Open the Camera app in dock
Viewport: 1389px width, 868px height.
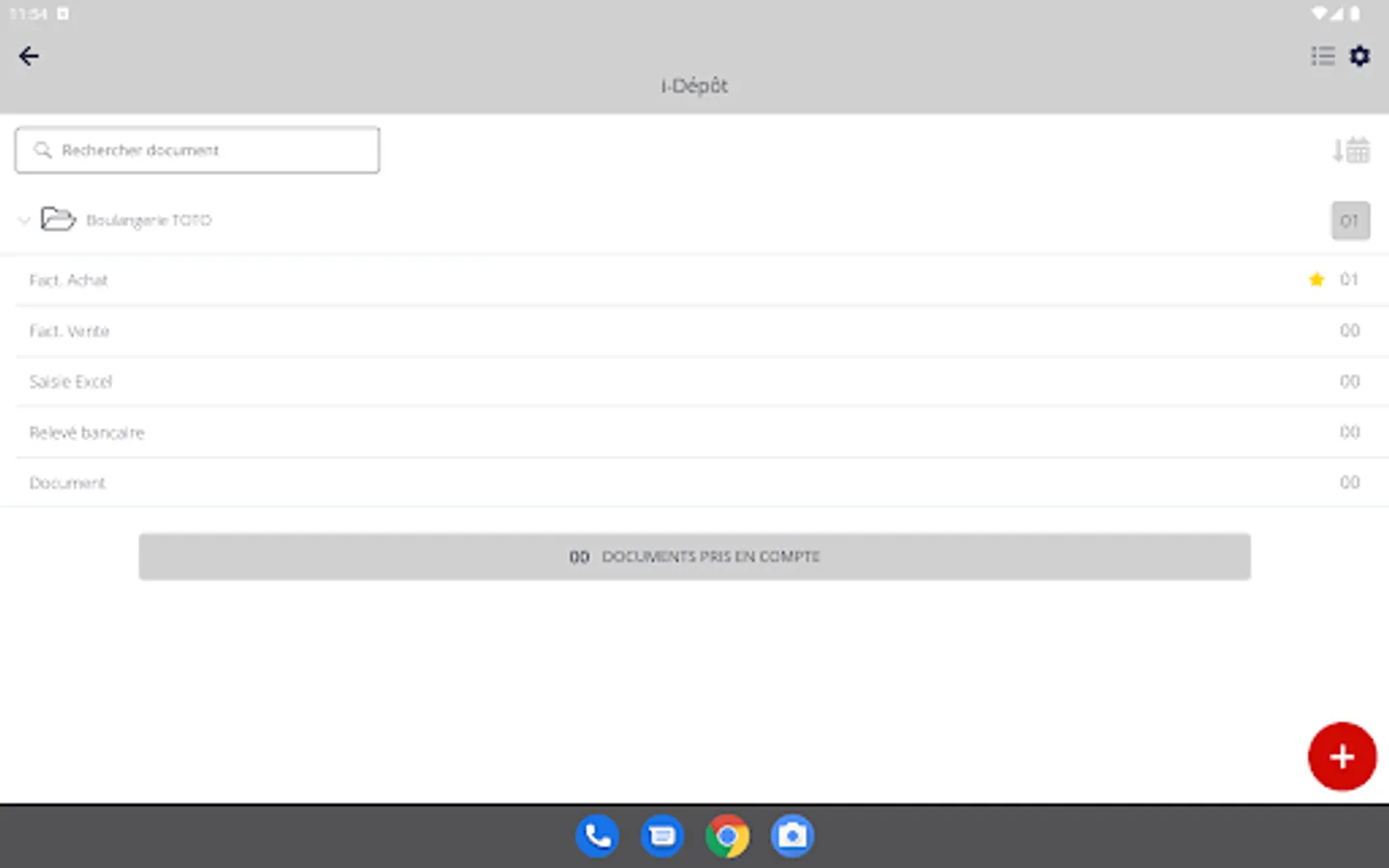coord(793,836)
